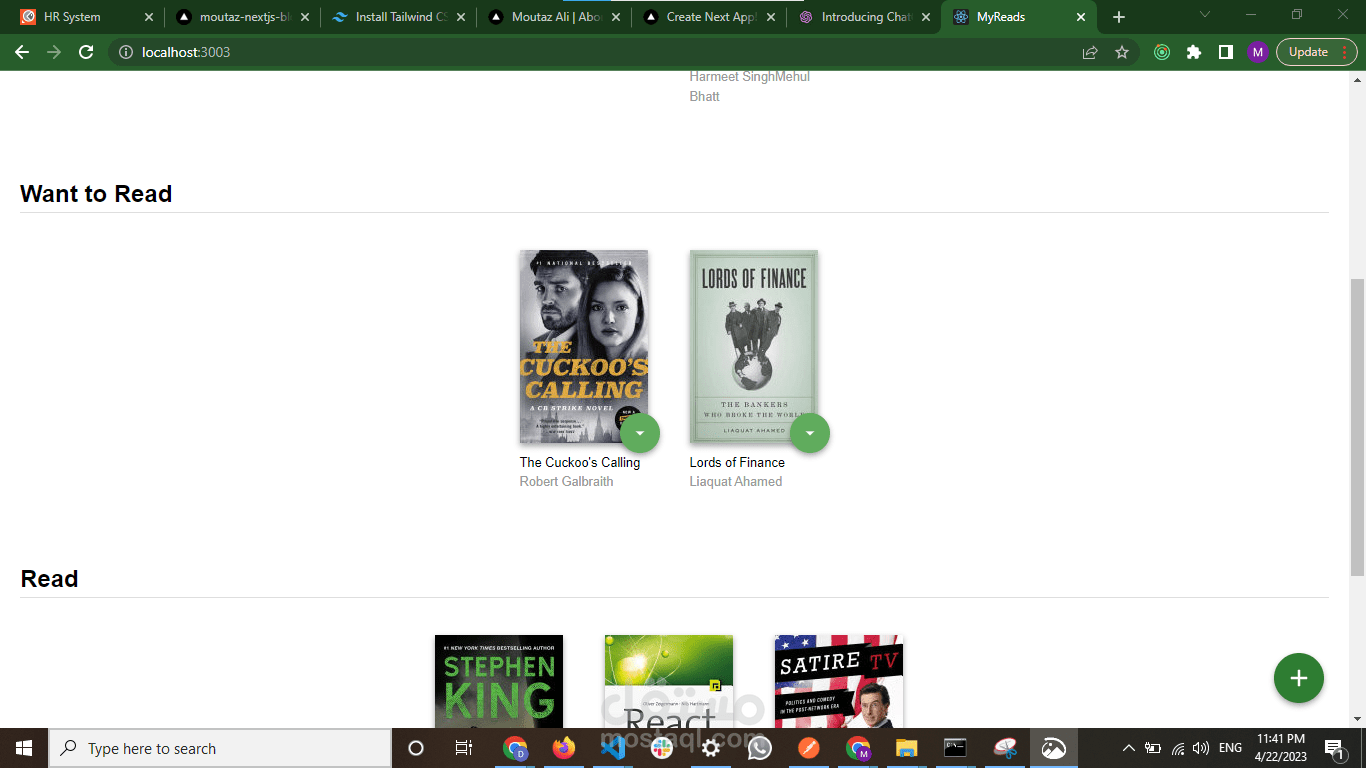Click the page vertical scrollbar
The height and width of the screenshot is (768, 1366).
point(1357,426)
